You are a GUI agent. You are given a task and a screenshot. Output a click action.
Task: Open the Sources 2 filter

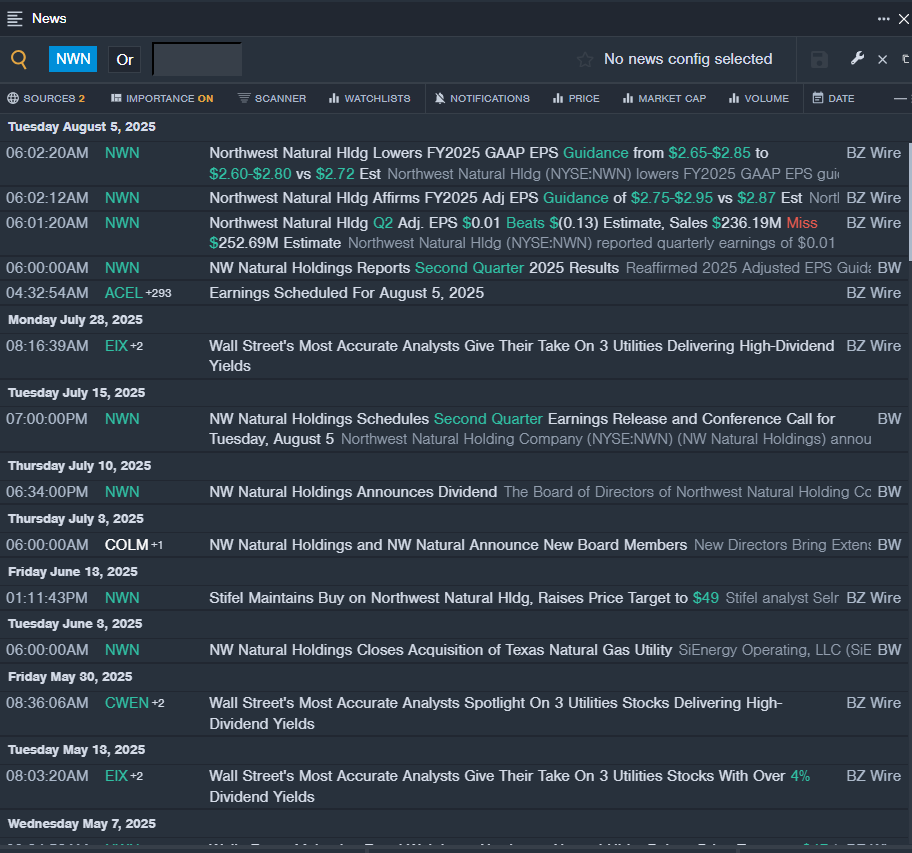pos(46,98)
